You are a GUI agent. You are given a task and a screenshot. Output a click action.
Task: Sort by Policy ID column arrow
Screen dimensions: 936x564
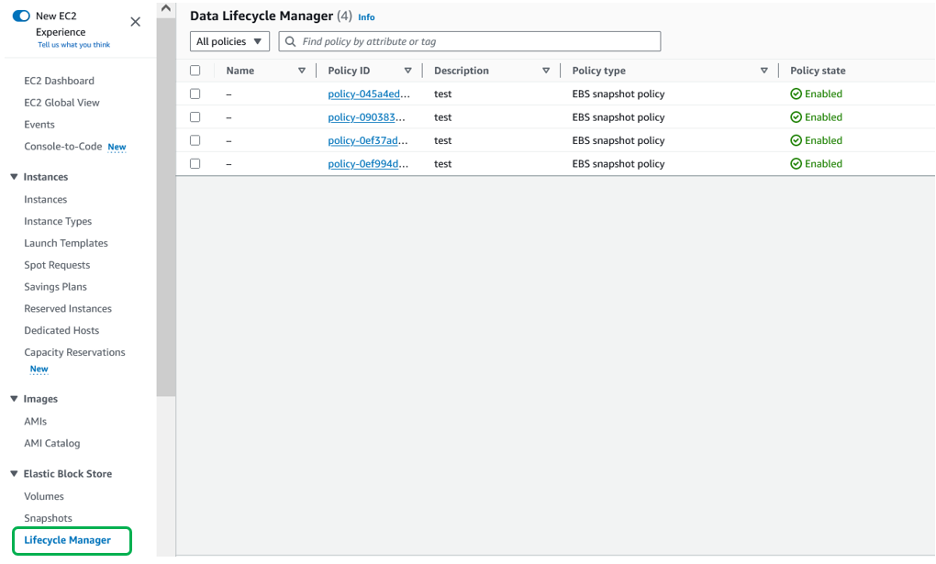tap(408, 70)
